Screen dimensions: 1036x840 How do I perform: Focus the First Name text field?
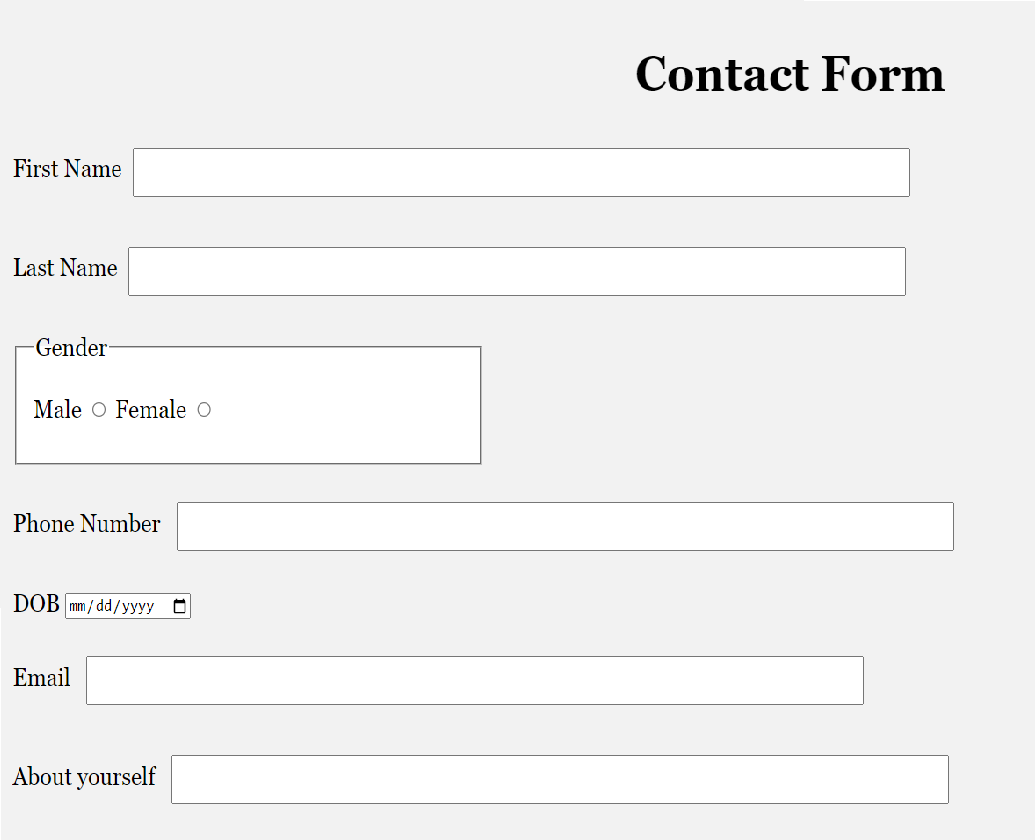click(x=521, y=172)
